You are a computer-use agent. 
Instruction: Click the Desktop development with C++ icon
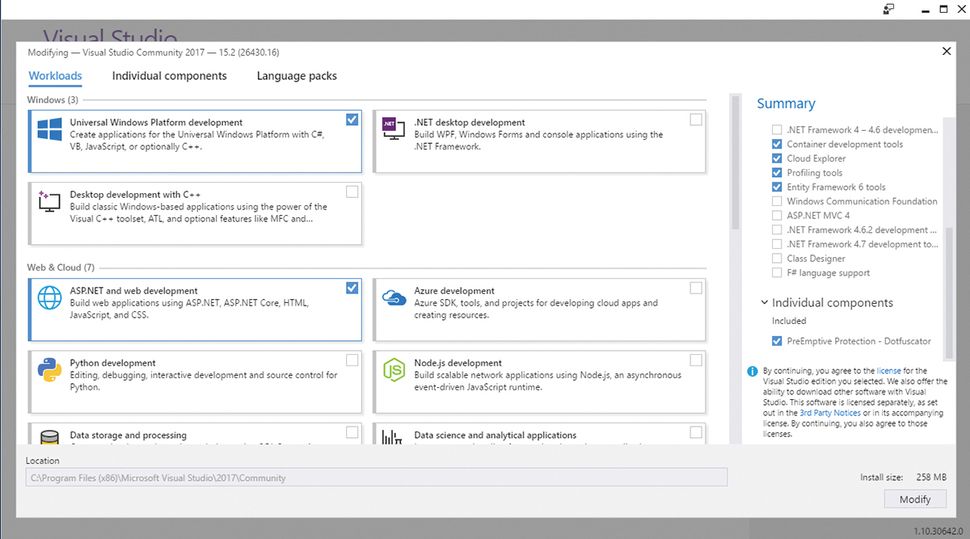[x=50, y=201]
